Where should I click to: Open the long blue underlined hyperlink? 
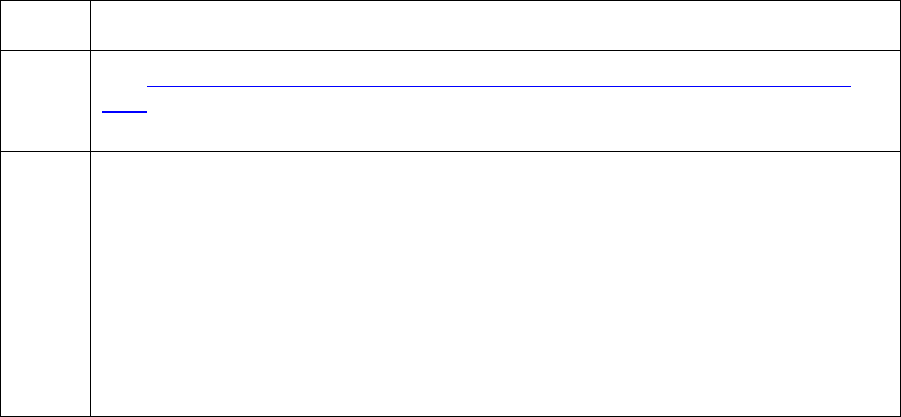pos(500,85)
